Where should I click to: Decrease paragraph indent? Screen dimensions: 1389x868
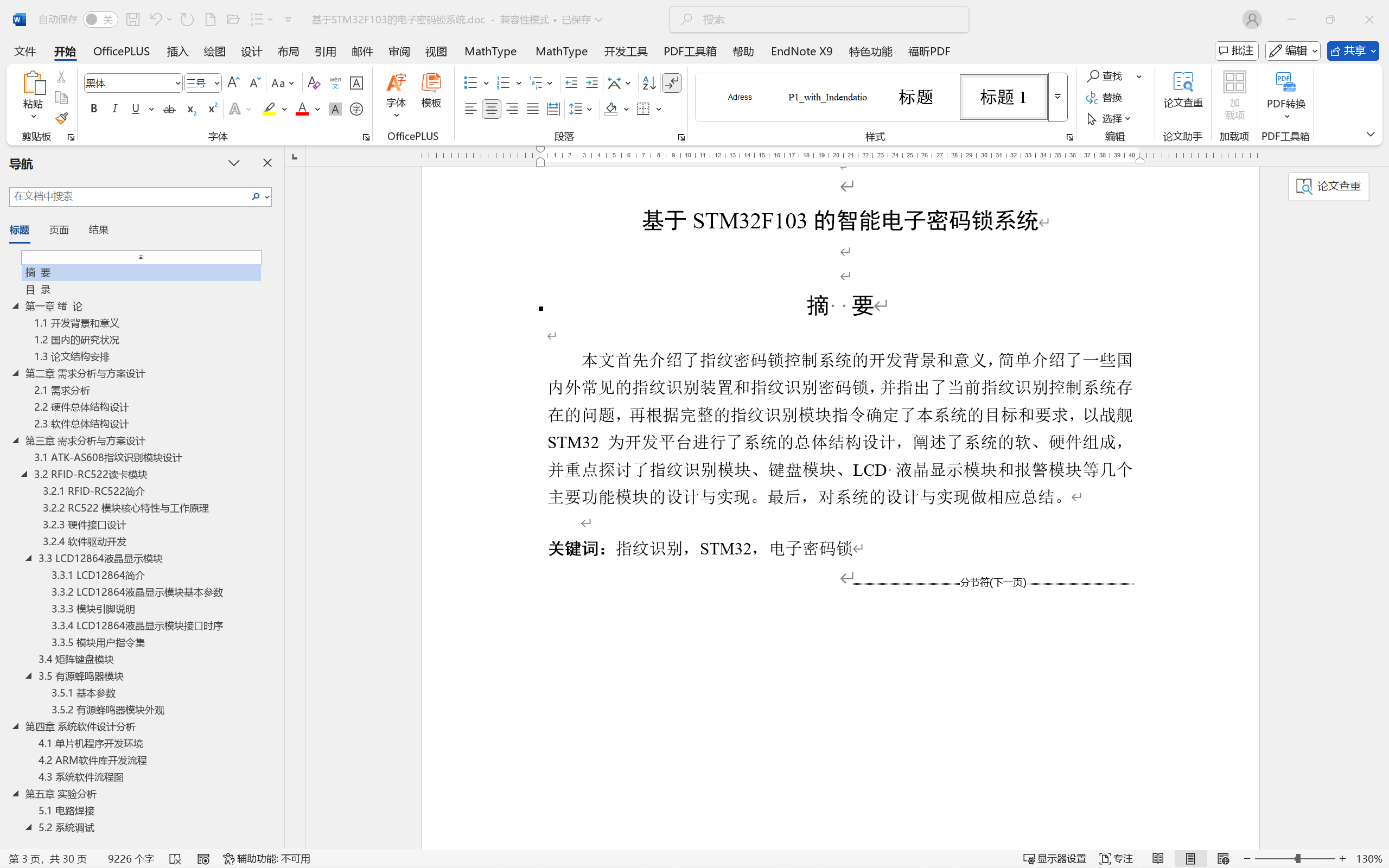pyautogui.click(x=571, y=83)
